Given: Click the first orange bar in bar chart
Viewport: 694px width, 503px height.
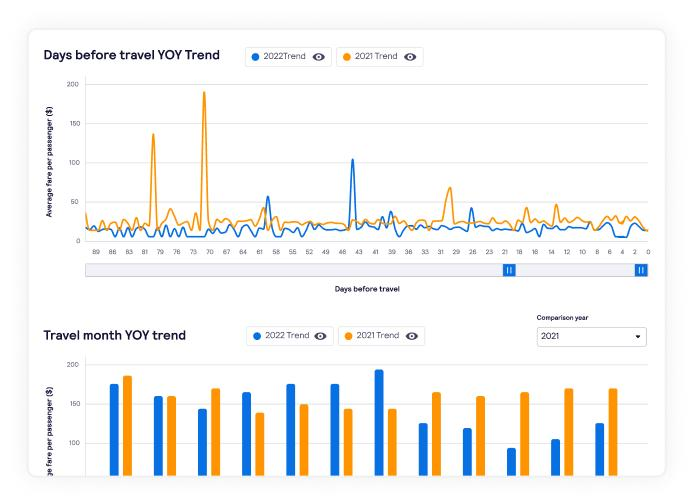Looking at the screenshot, I should tap(127, 426).
